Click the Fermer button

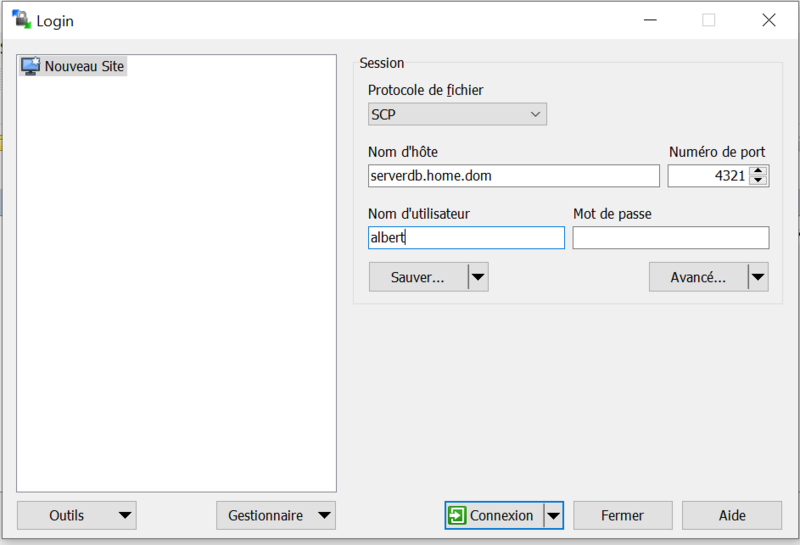pyautogui.click(x=622, y=515)
